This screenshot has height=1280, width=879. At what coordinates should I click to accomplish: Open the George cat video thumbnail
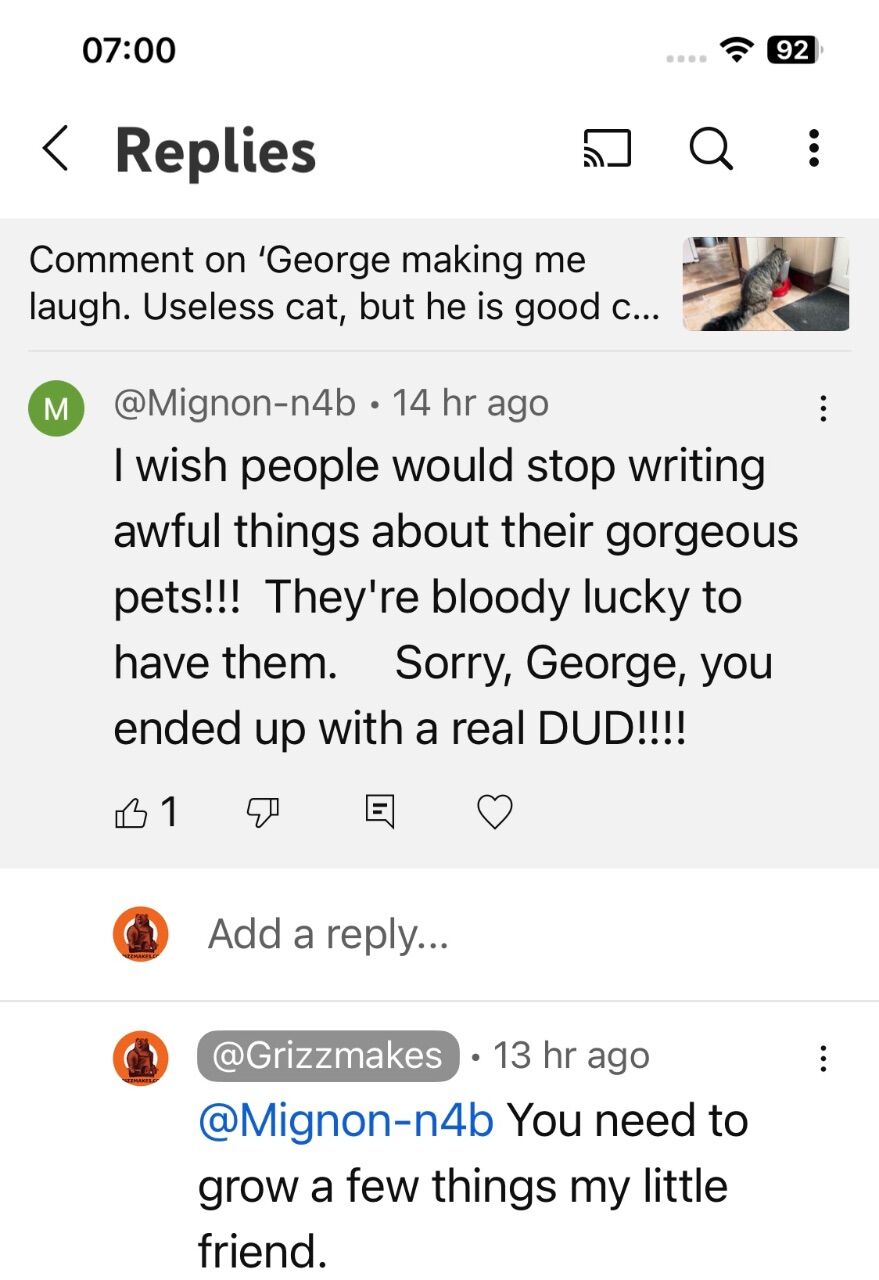click(x=766, y=284)
